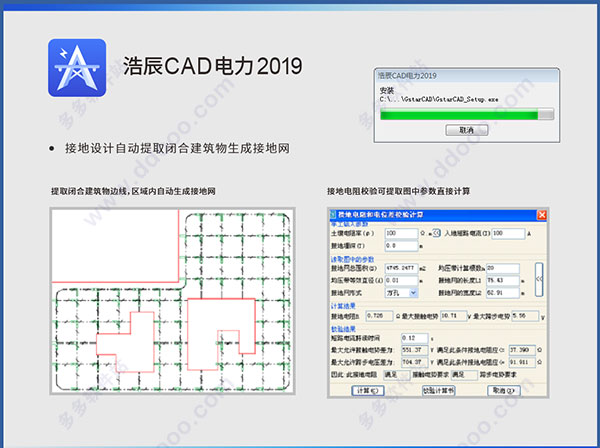Click the text 接地设计自动提取闭合建筑物生成接地网
Screen dimensions: 600x448
click(x=178, y=148)
